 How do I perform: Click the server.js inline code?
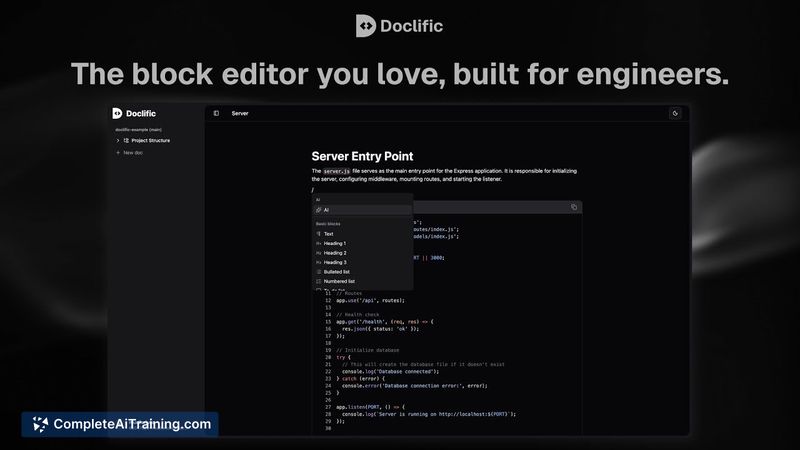pos(337,171)
